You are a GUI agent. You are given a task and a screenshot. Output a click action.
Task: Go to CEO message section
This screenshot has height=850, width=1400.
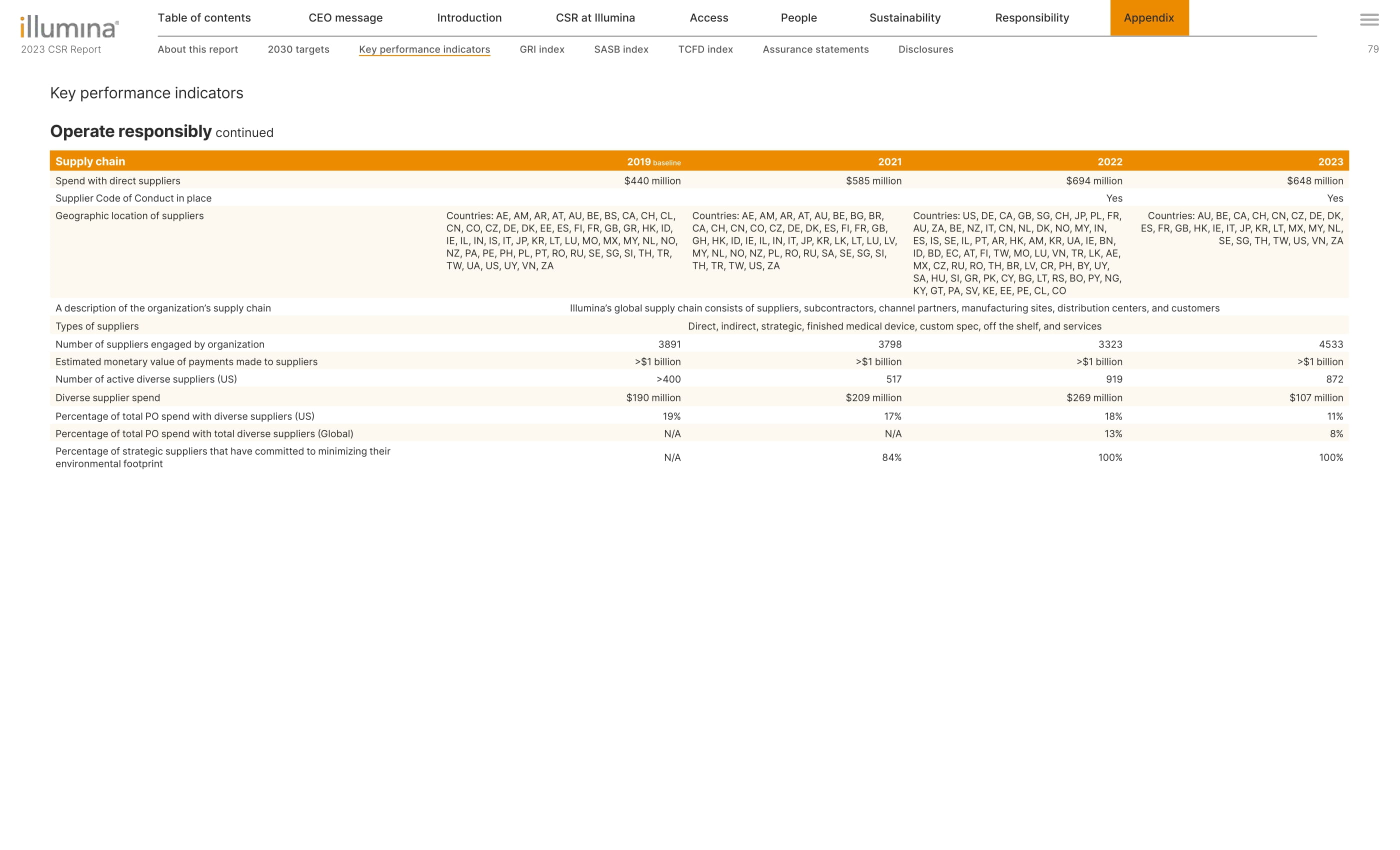tap(345, 17)
